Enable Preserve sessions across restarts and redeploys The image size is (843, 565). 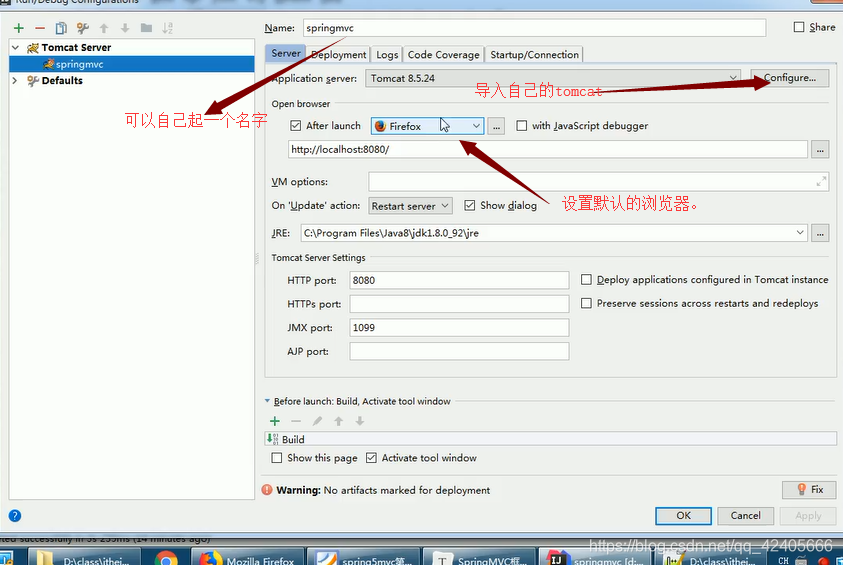pyautogui.click(x=586, y=303)
